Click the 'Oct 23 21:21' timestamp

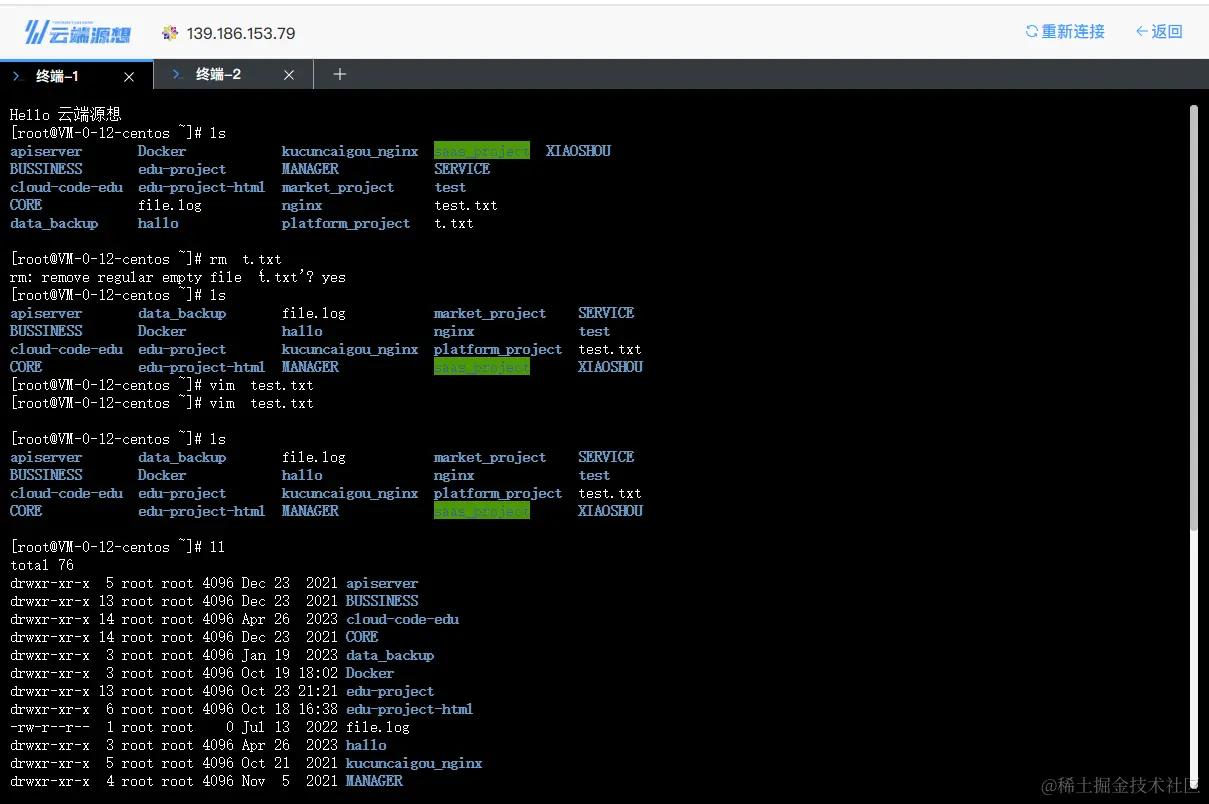pos(290,691)
